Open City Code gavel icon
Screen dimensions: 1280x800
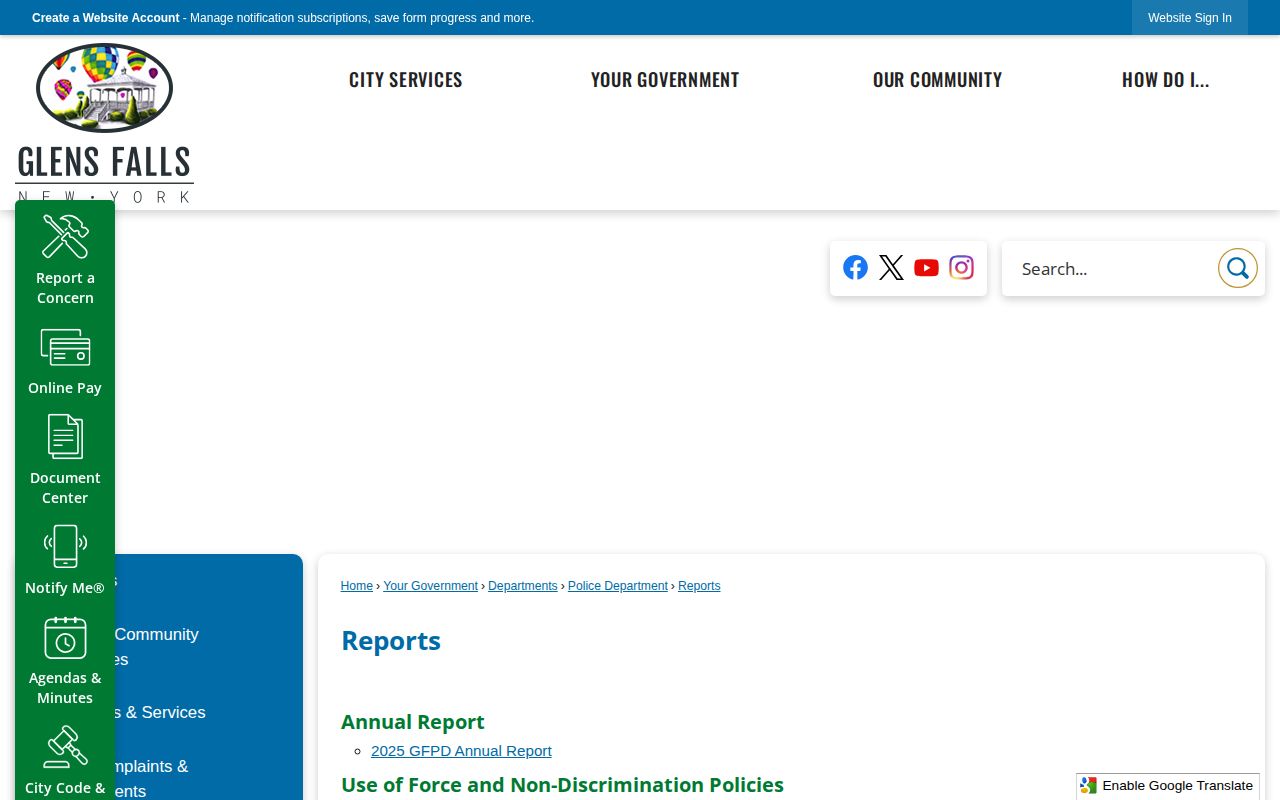[65, 747]
